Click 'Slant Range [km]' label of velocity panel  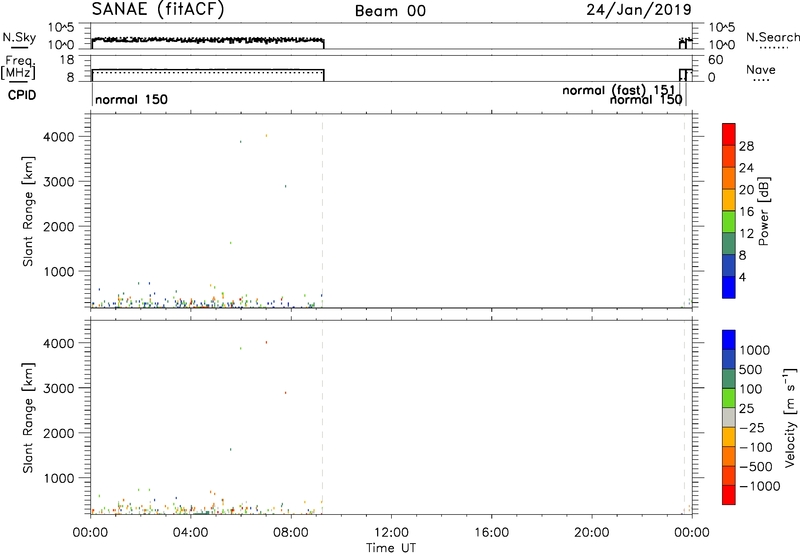click(28, 418)
